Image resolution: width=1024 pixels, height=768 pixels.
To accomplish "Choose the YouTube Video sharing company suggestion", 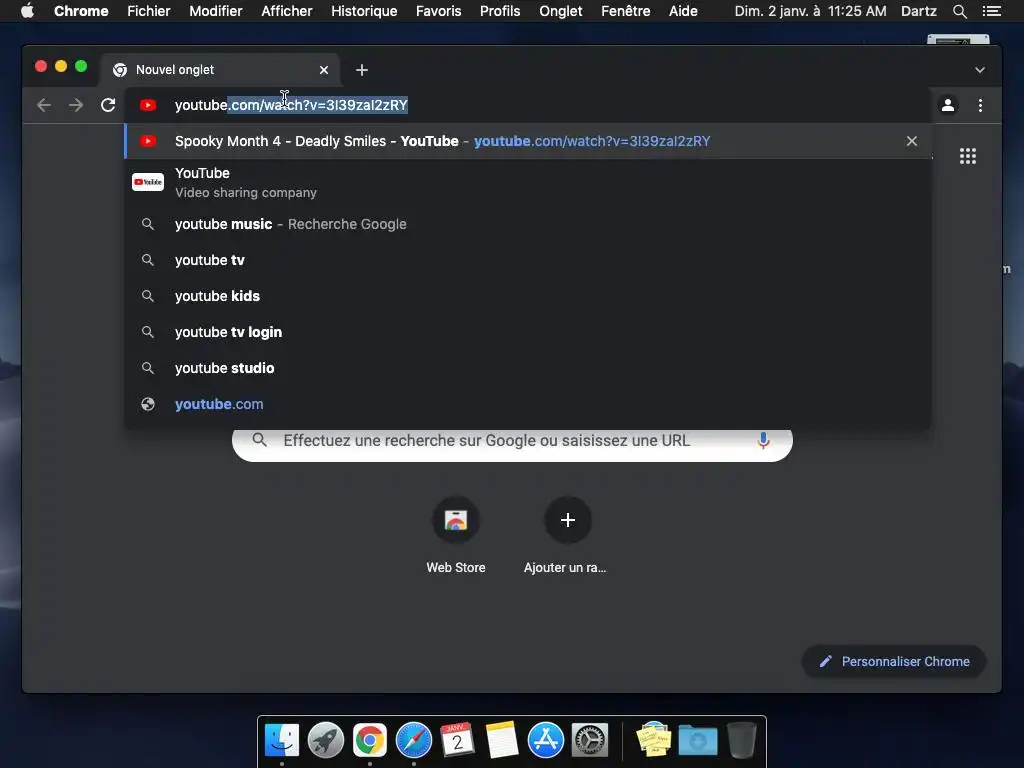I will 528,183.
